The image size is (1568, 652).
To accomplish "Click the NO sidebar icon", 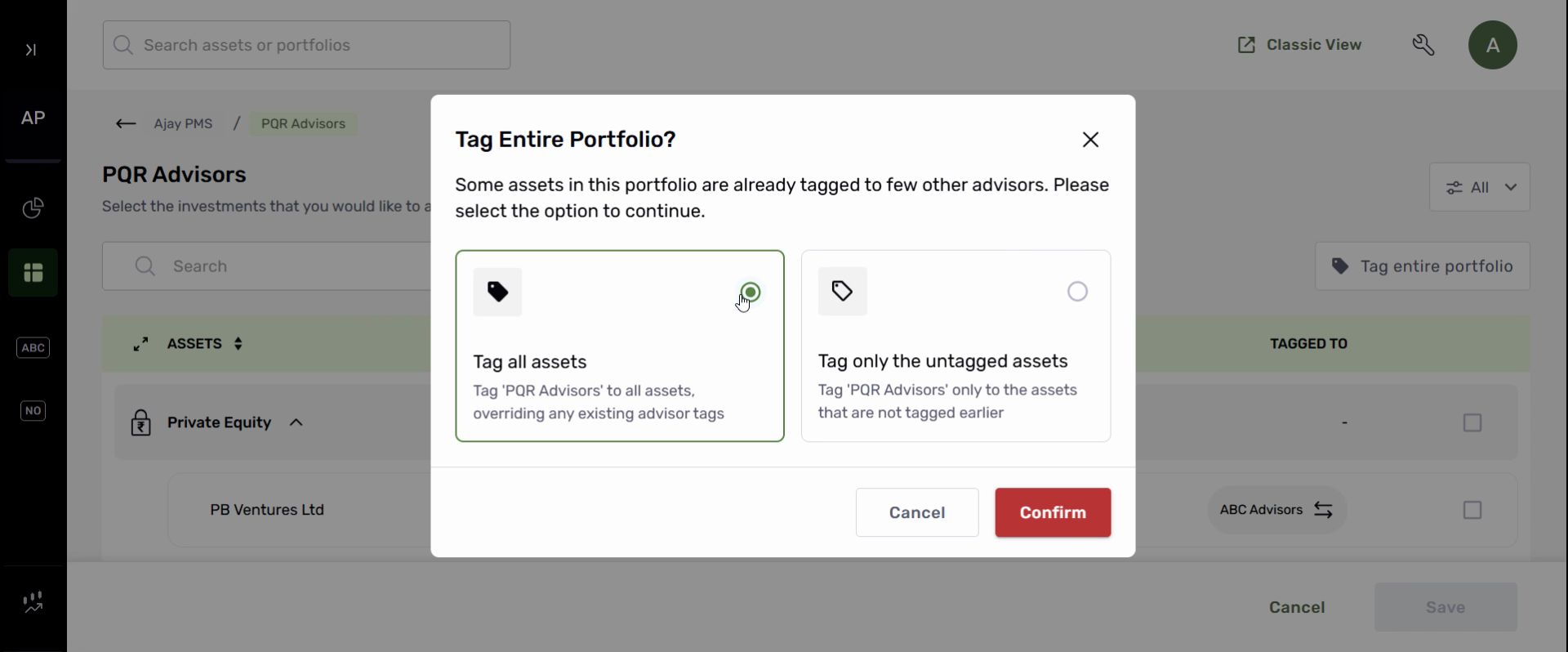I will [x=33, y=411].
